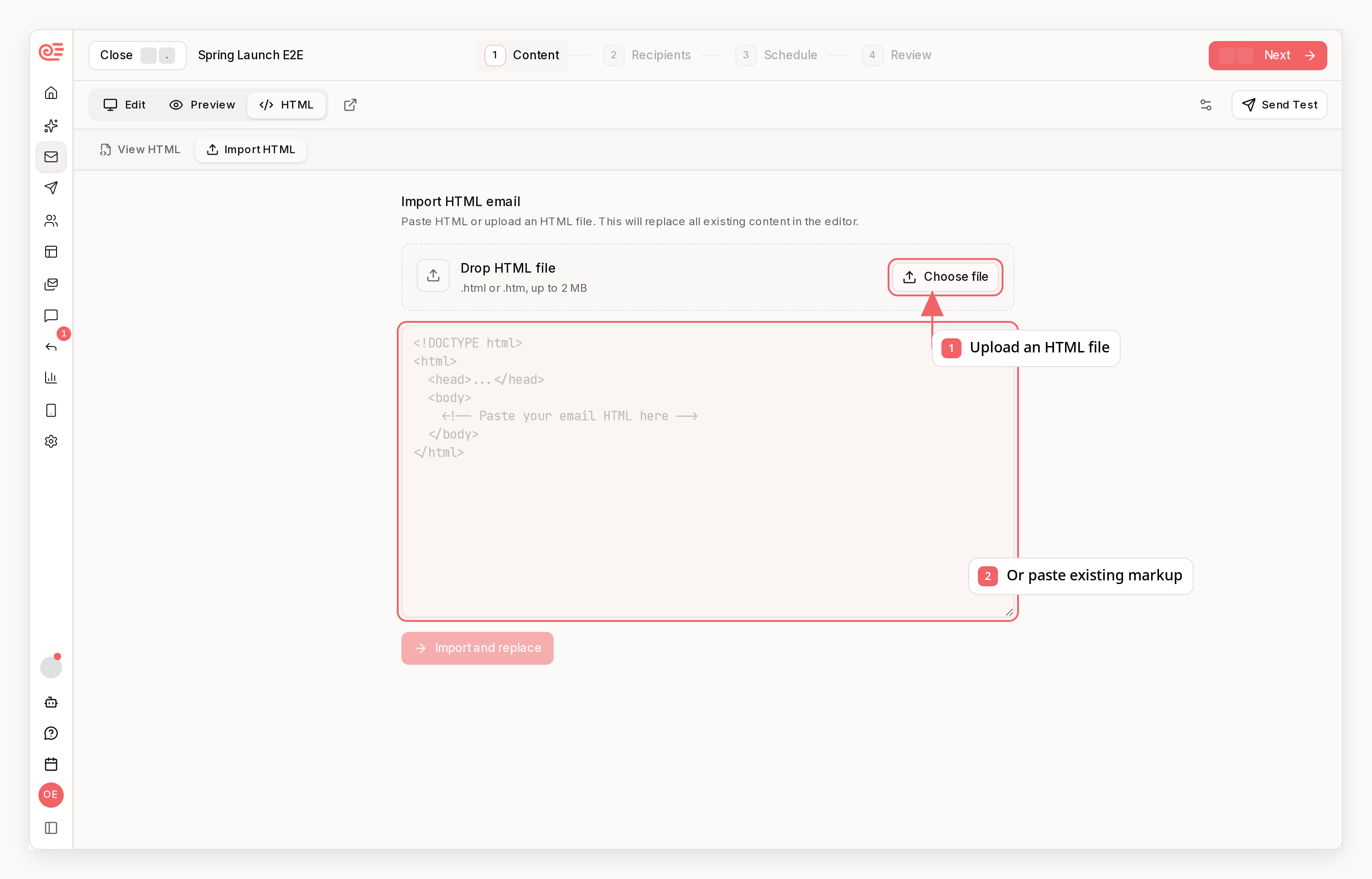Open the envelope Emails section in sidebar
This screenshot has width=1372, height=879.
coord(51,156)
